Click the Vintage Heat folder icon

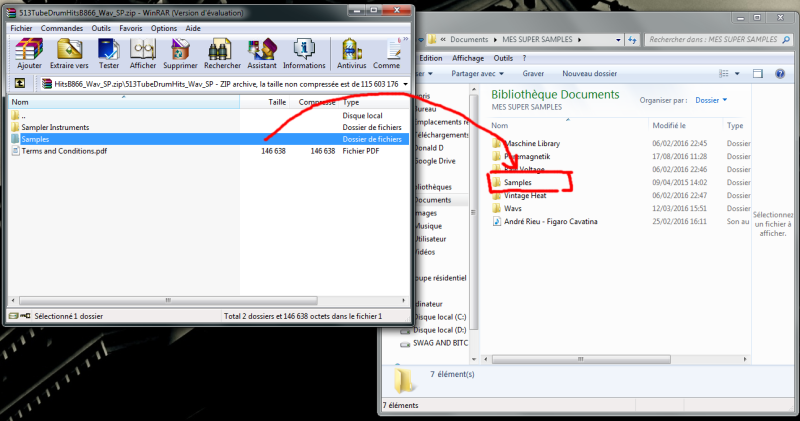[x=496, y=195]
